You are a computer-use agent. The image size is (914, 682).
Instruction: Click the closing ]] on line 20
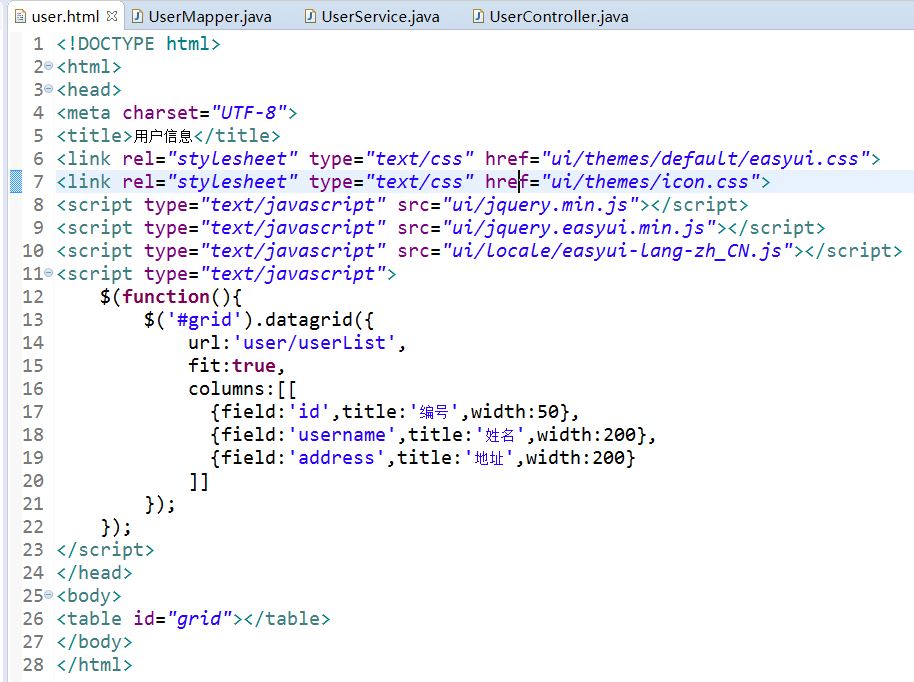[x=199, y=481]
